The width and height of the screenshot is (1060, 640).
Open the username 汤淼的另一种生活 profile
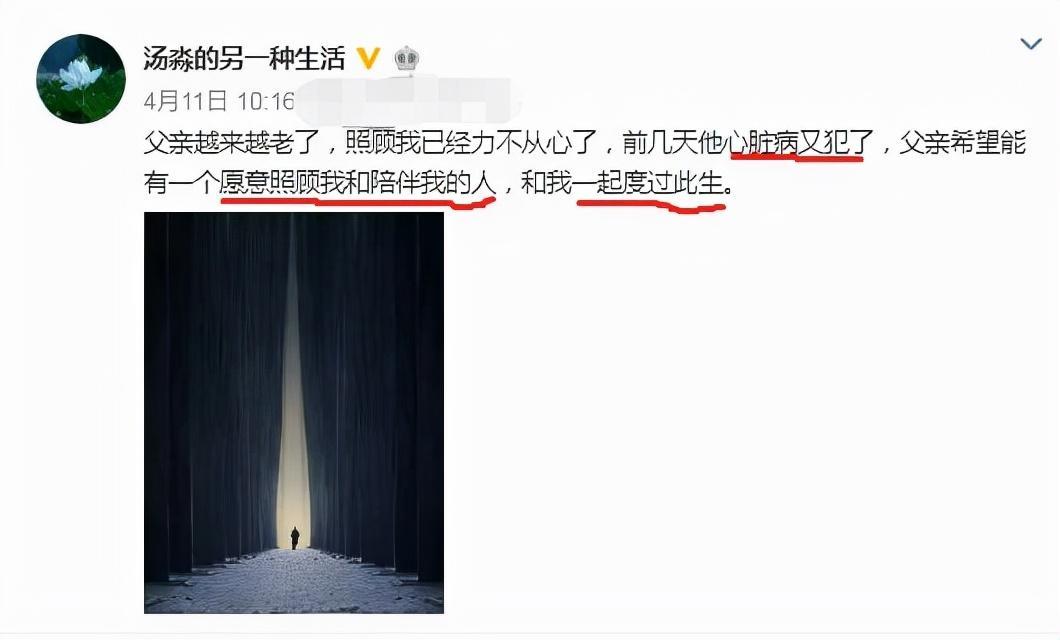(x=244, y=59)
